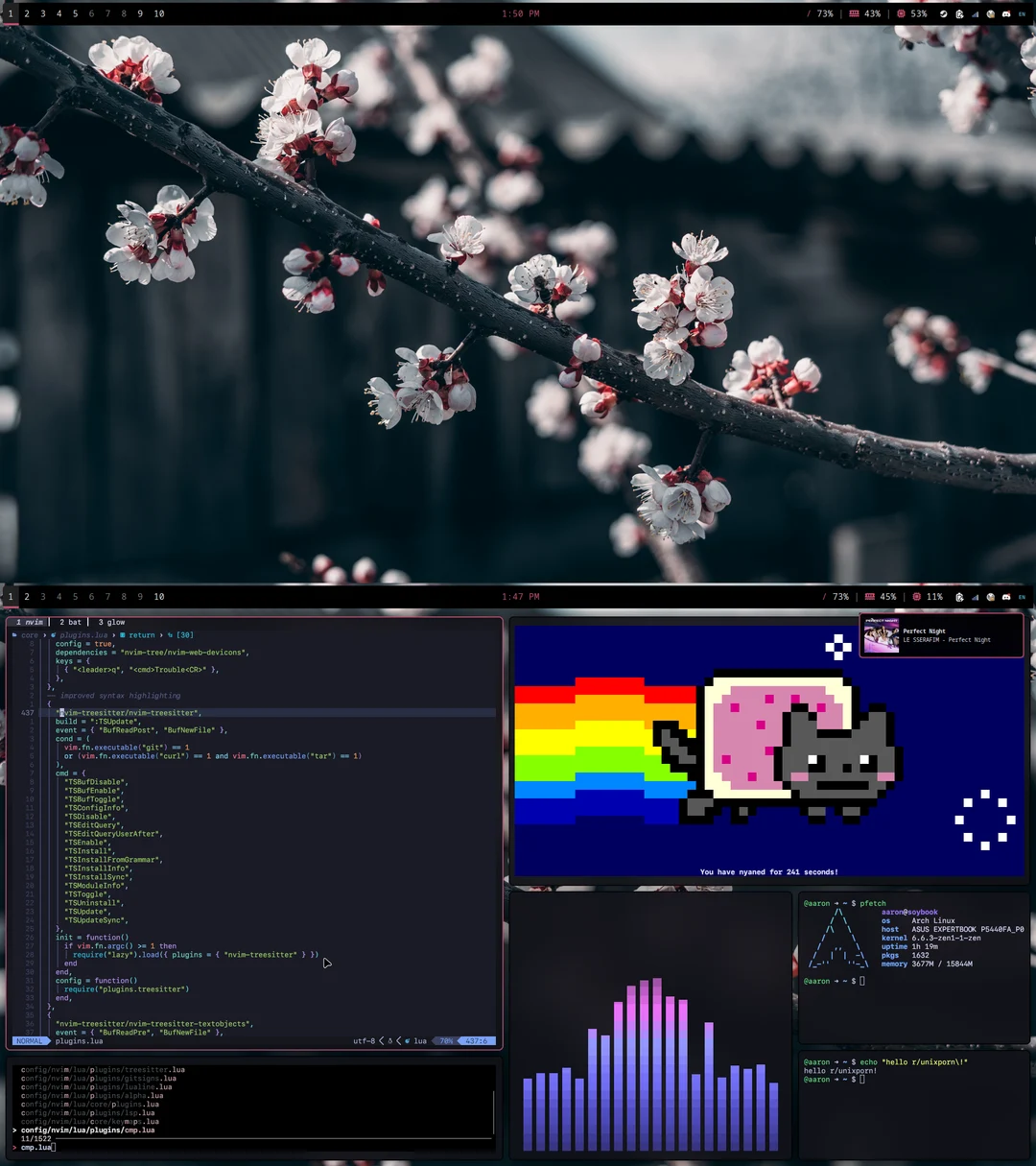Click the Perfect Night album art thumbnail
The image size is (1036, 1166).
[x=882, y=635]
